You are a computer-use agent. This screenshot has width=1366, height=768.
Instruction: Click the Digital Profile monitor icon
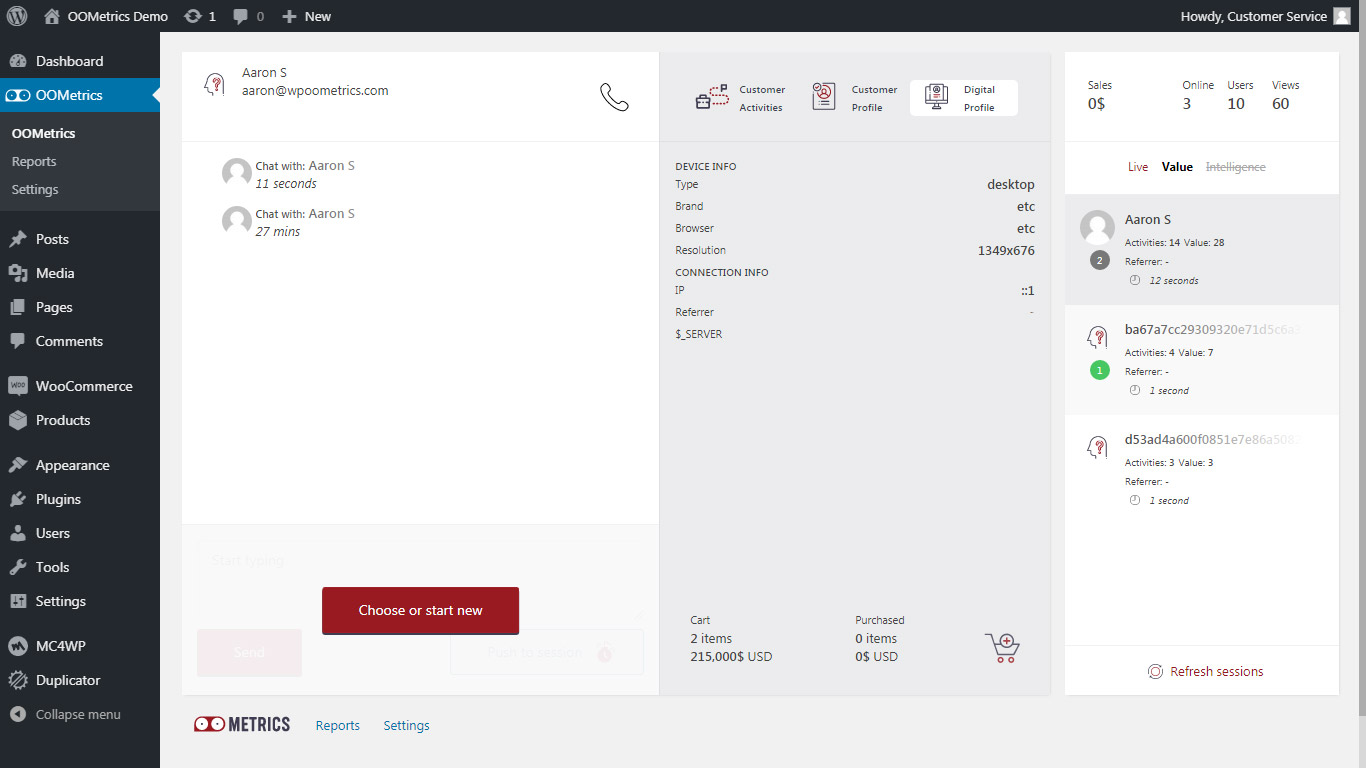[936, 97]
